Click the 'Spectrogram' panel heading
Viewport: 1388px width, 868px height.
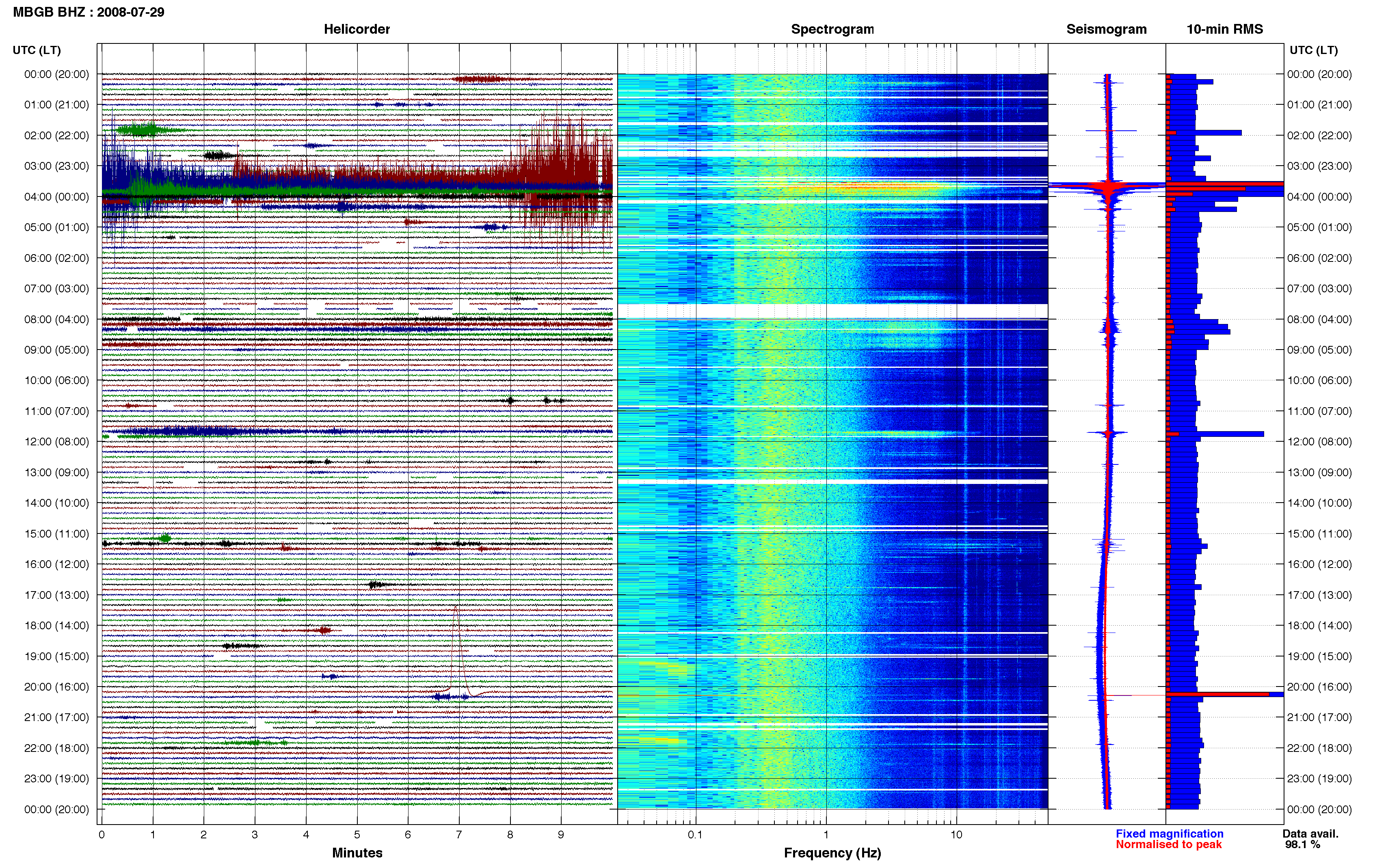832,29
